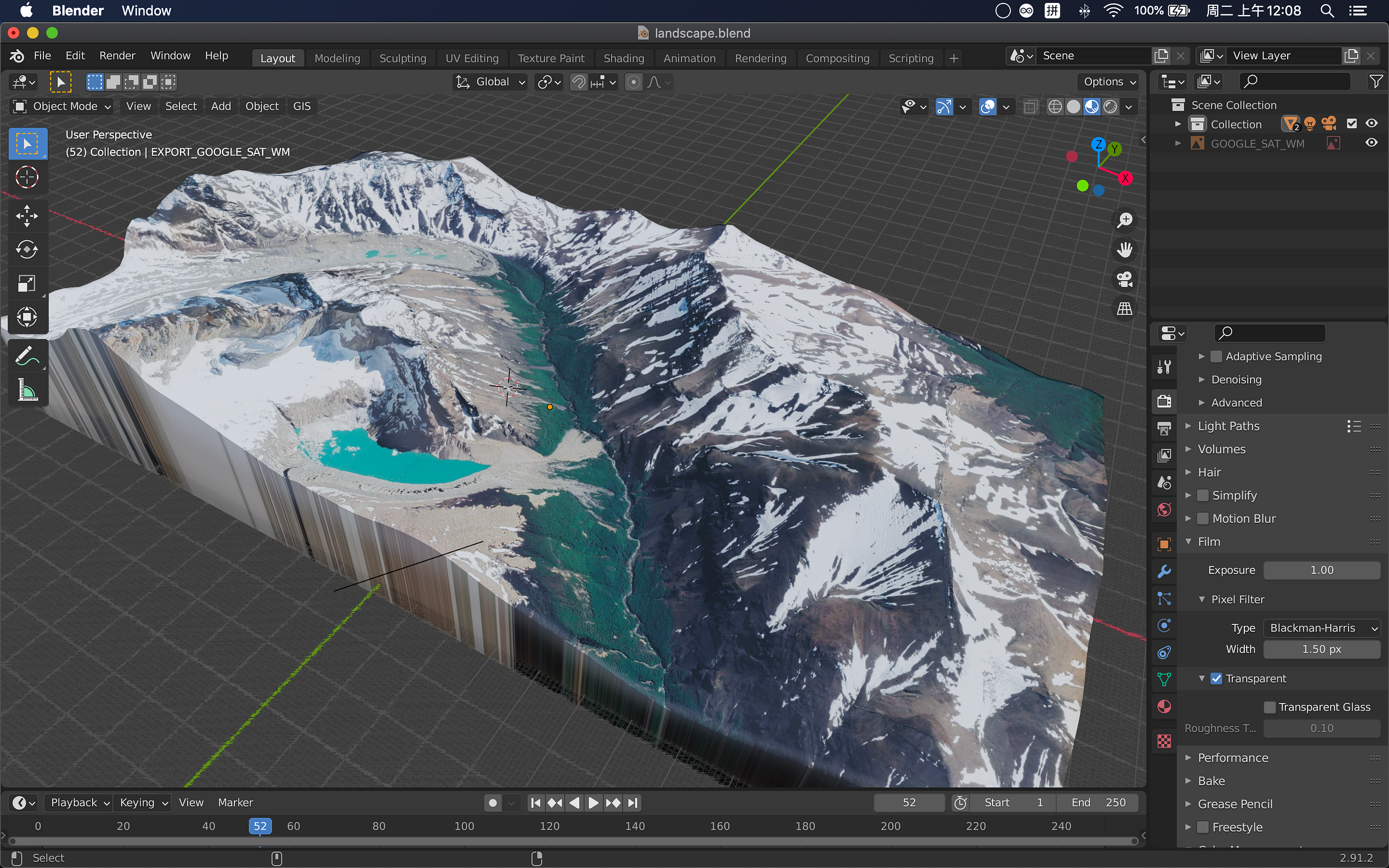
Task: Switch to orthographic grid view icon
Action: (x=1125, y=309)
